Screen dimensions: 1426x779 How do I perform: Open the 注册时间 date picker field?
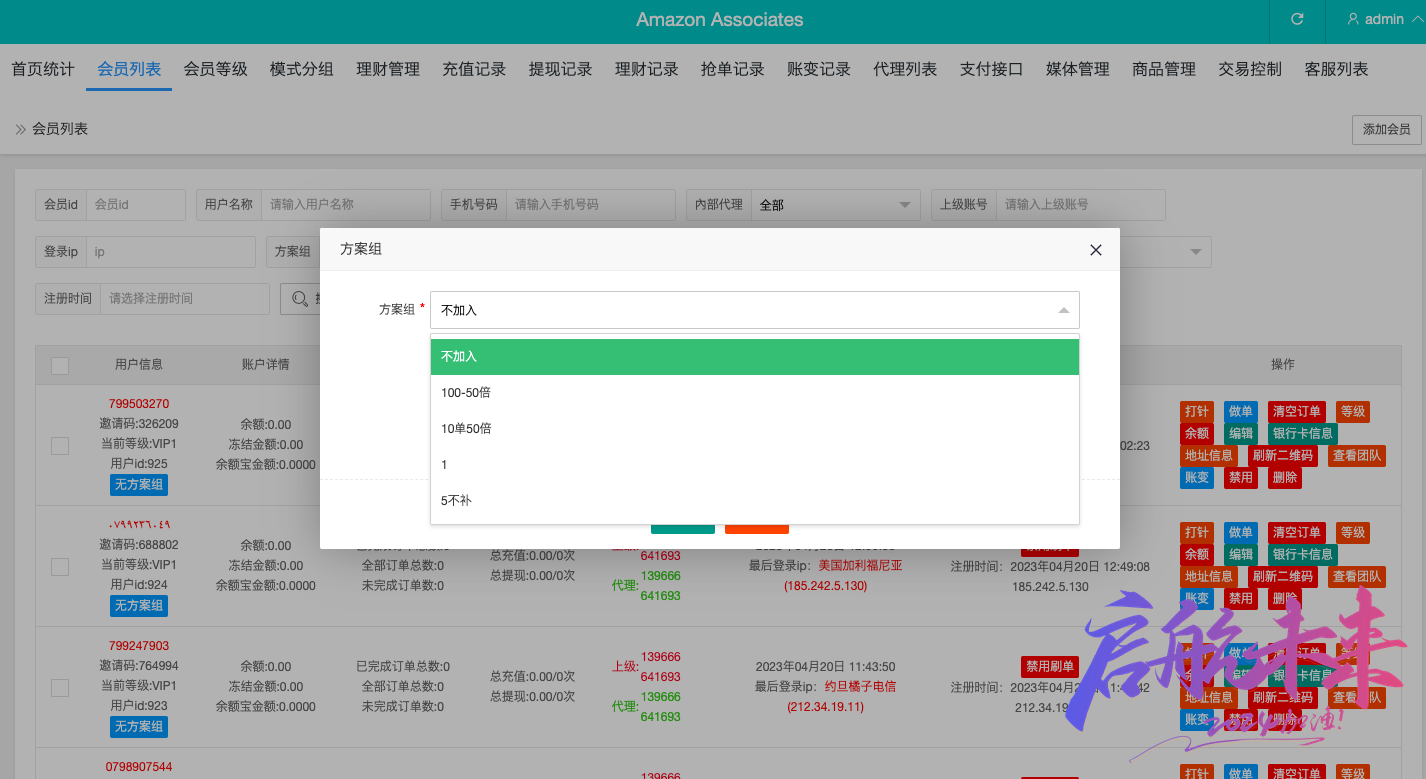[x=184, y=298]
